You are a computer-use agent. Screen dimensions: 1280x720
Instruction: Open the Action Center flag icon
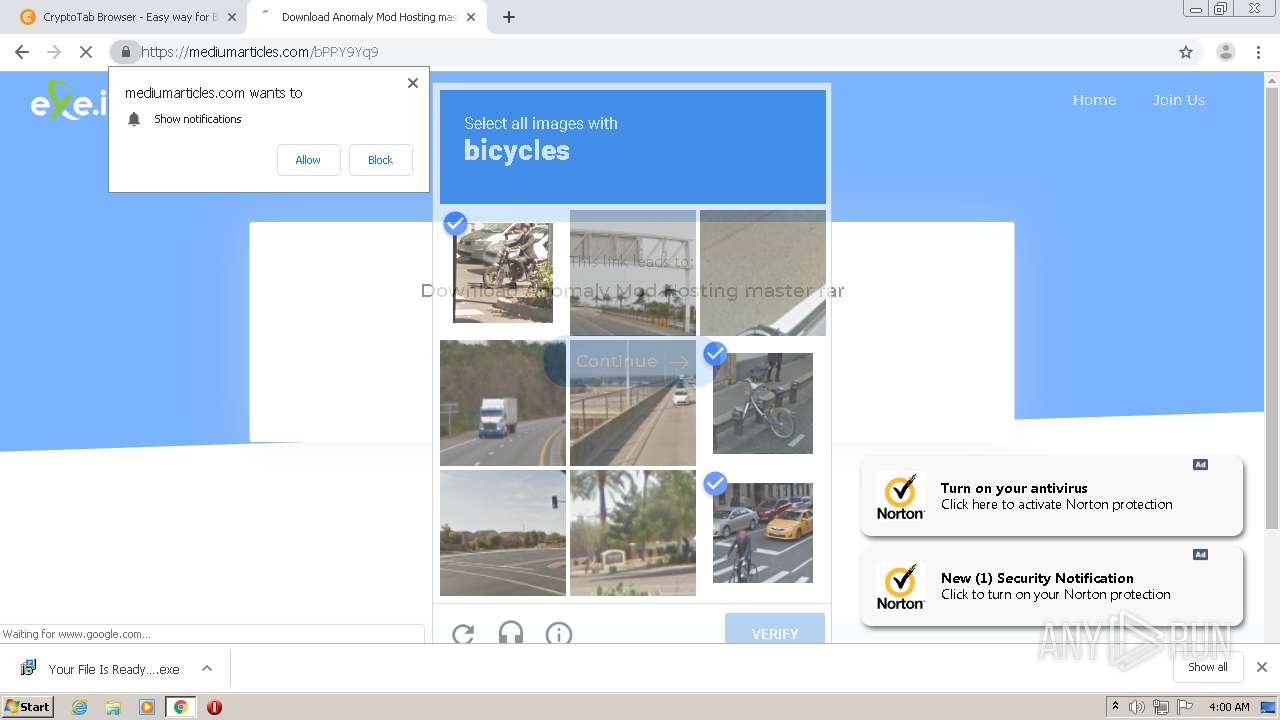click(x=1183, y=707)
